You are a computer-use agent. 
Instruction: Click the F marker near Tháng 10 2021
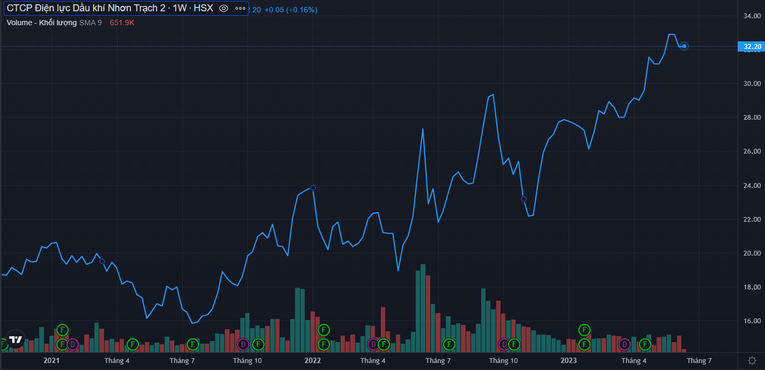tap(258, 345)
